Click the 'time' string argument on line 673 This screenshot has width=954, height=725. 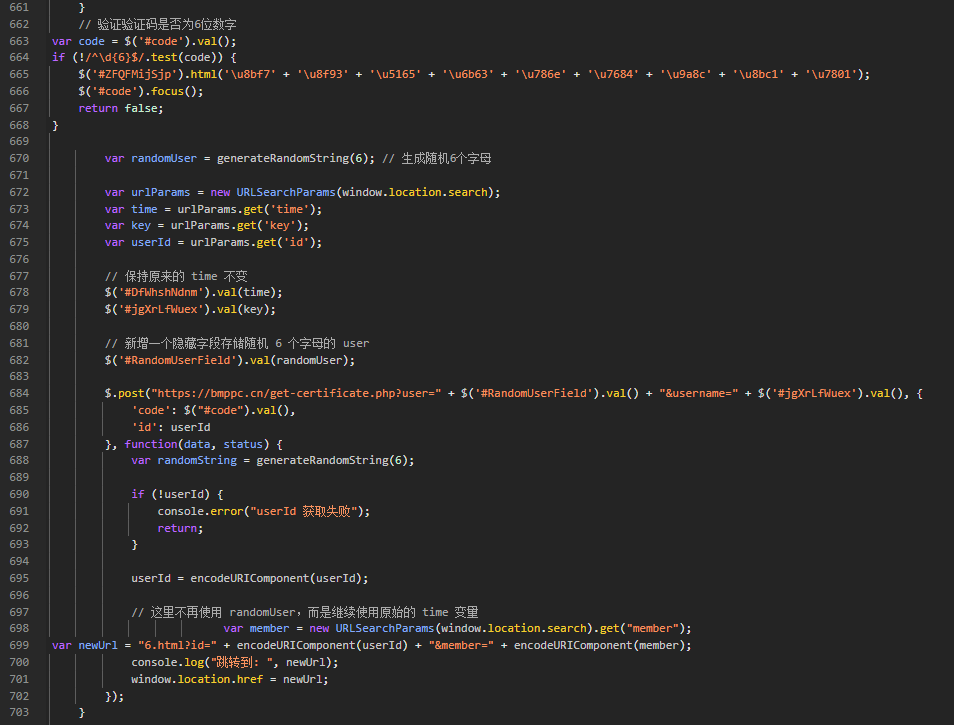(289, 209)
